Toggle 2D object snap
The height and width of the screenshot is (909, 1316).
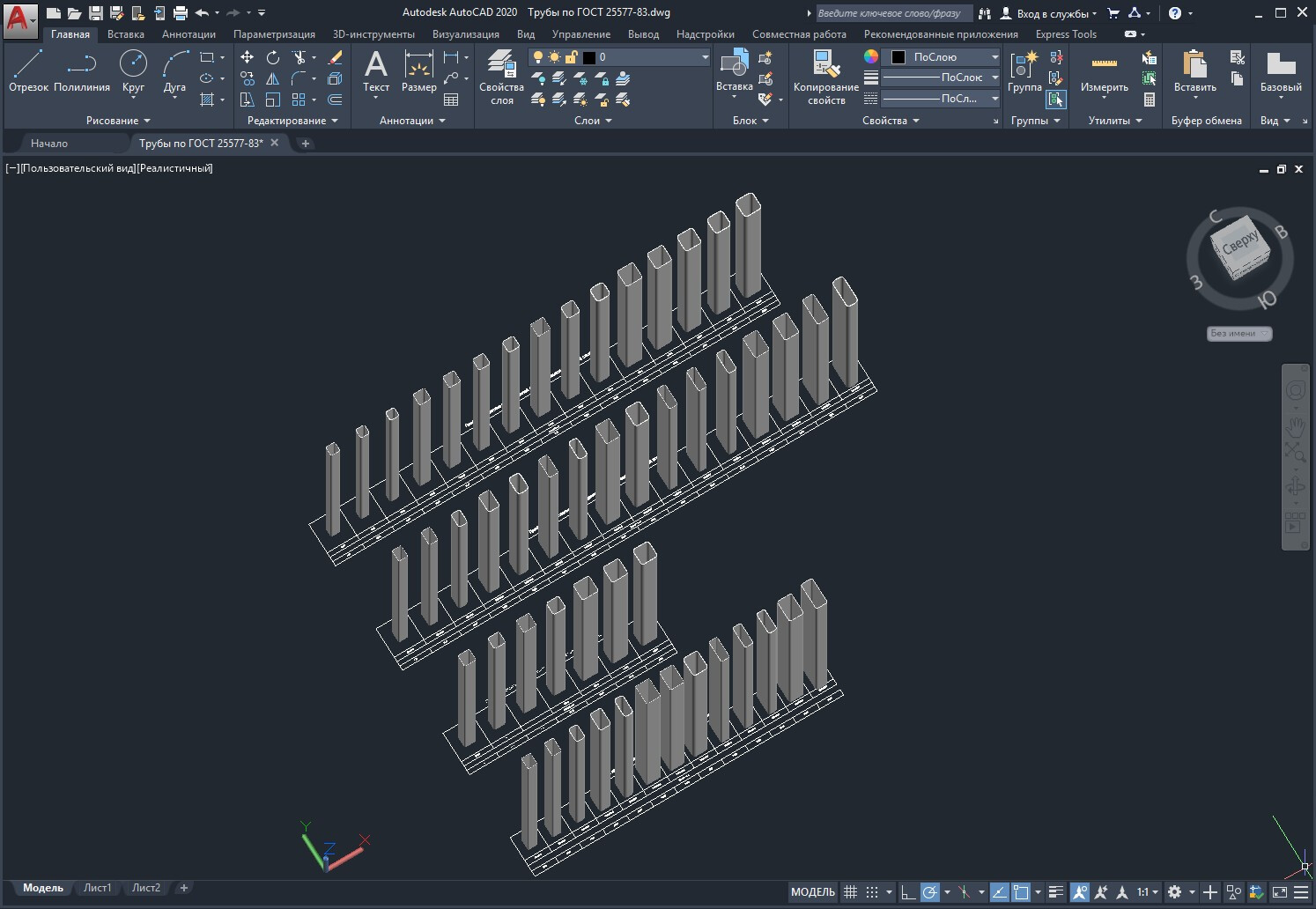[1021, 892]
